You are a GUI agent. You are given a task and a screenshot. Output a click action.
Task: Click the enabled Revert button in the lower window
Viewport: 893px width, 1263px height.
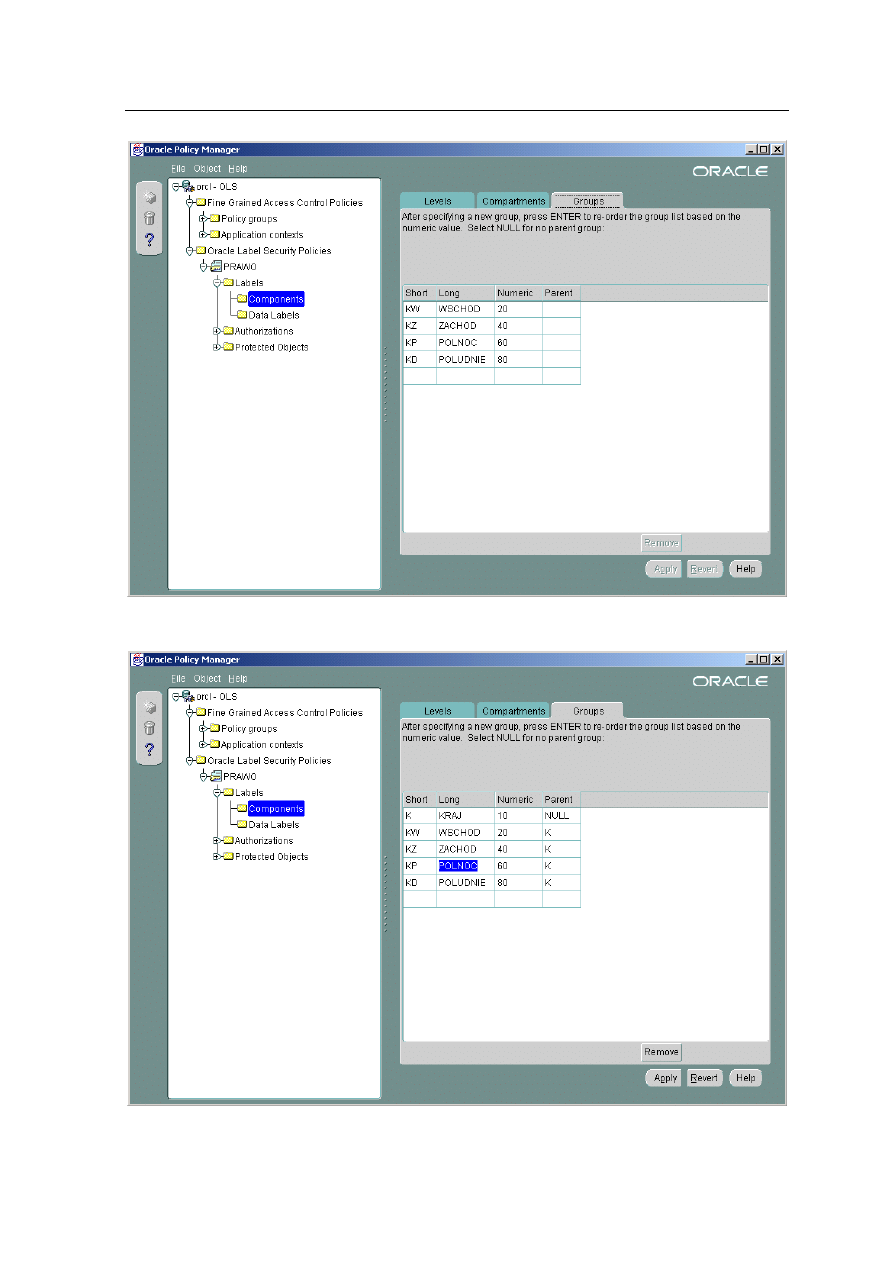704,1078
